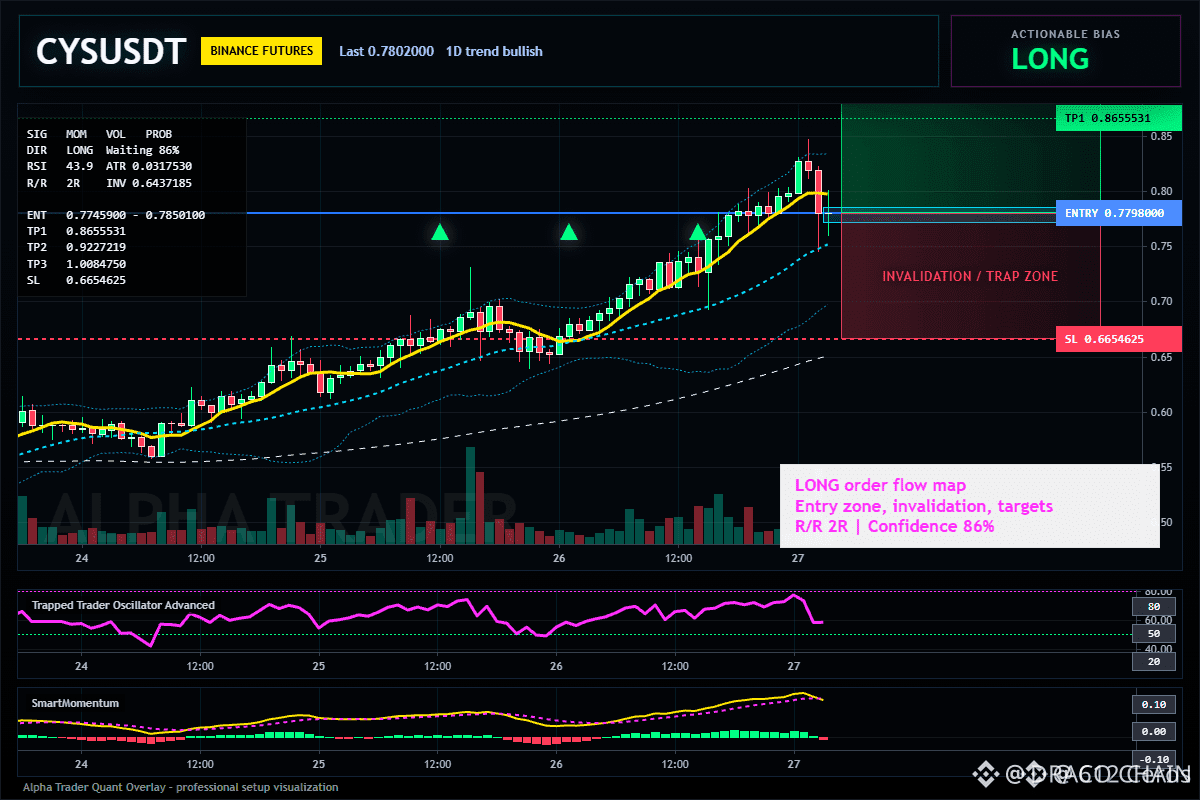Click the ATR 0.0317530 value
Image resolution: width=1200 pixels, height=800 pixels.
click(149, 165)
